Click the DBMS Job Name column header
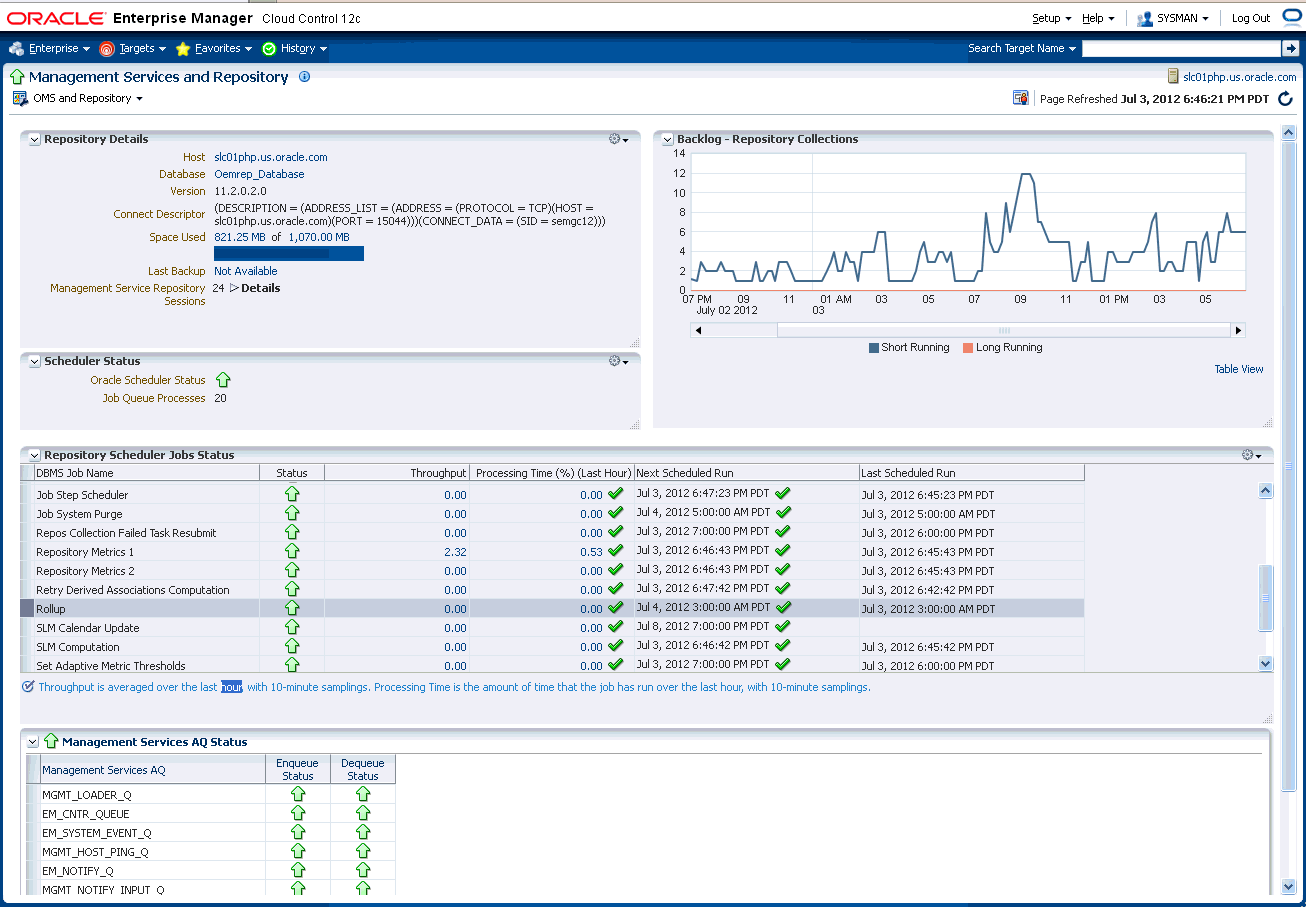 146,473
